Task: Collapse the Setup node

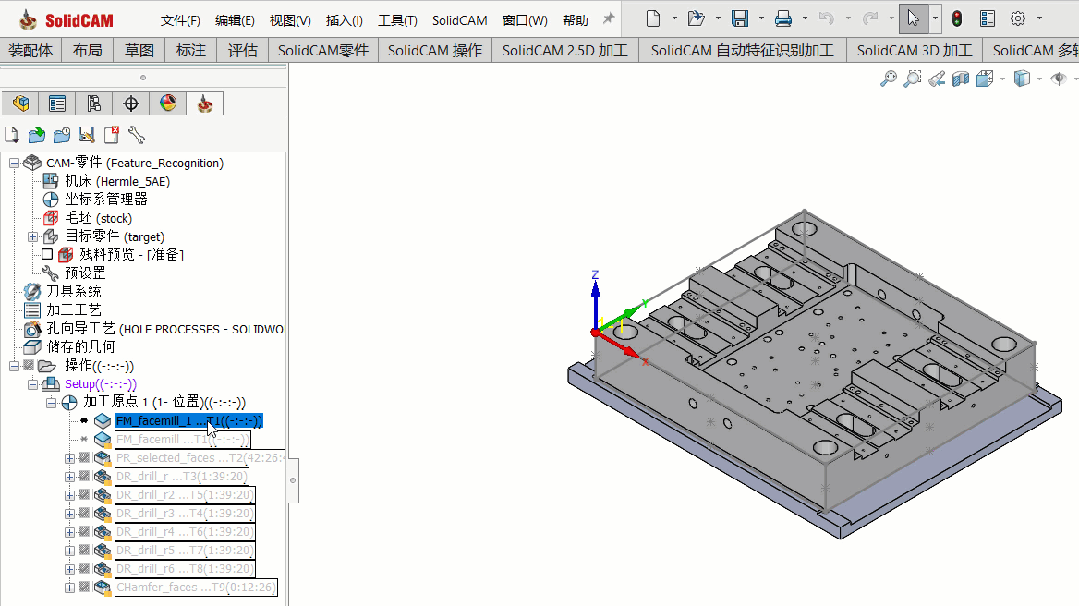Action: click(x=32, y=385)
